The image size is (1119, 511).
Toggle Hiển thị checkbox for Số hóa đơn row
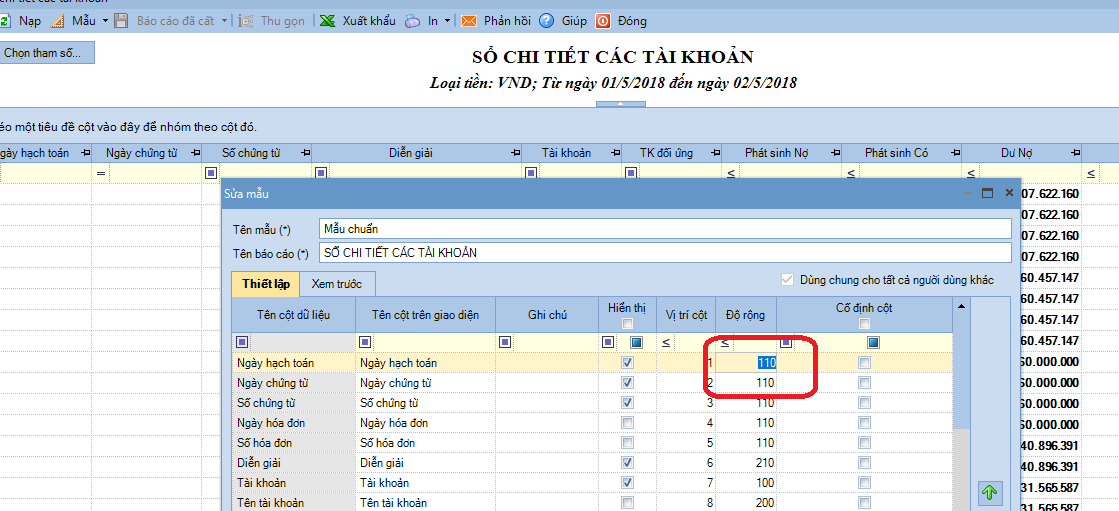point(627,442)
